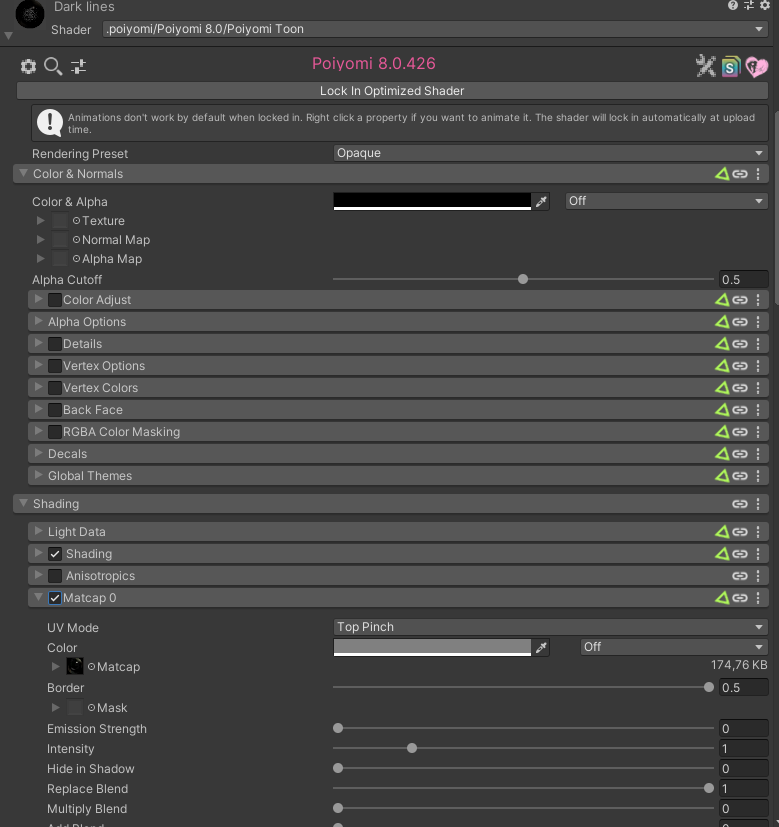Click the crossed tools icon
This screenshot has width=779, height=827.
click(x=706, y=66)
